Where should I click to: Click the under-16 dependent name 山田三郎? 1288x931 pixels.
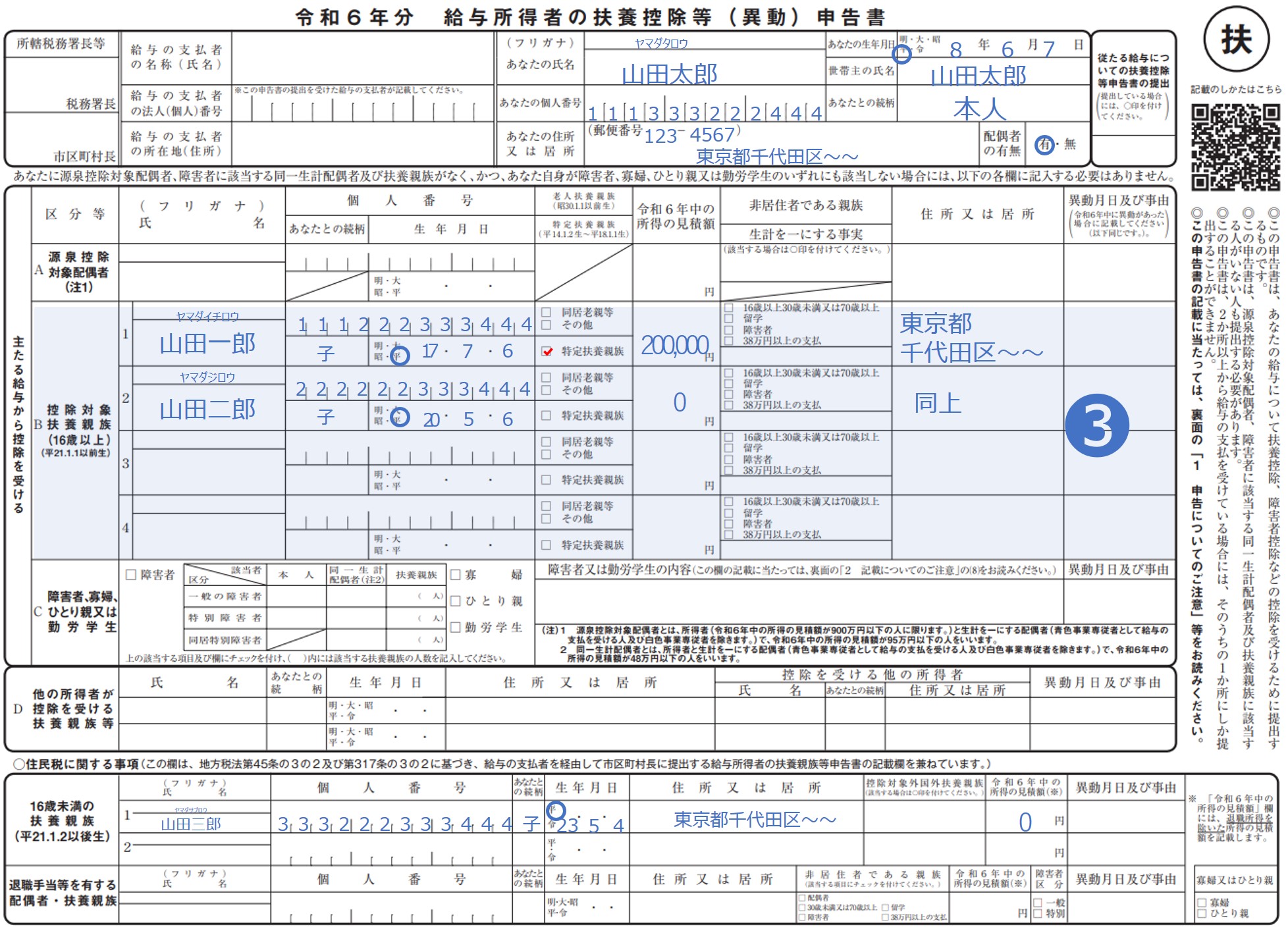click(191, 824)
